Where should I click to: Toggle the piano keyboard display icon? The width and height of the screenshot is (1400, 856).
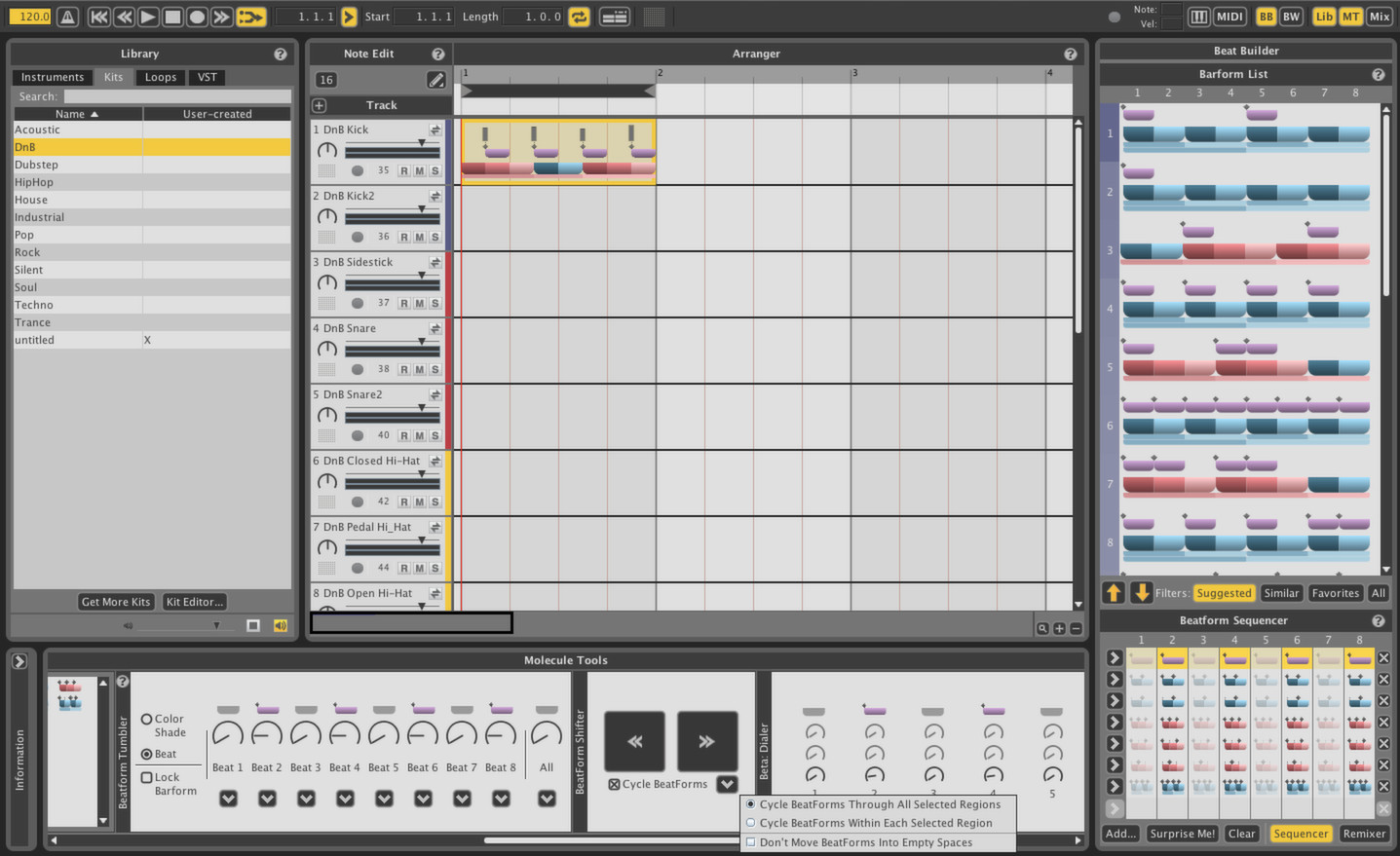[x=1199, y=17]
